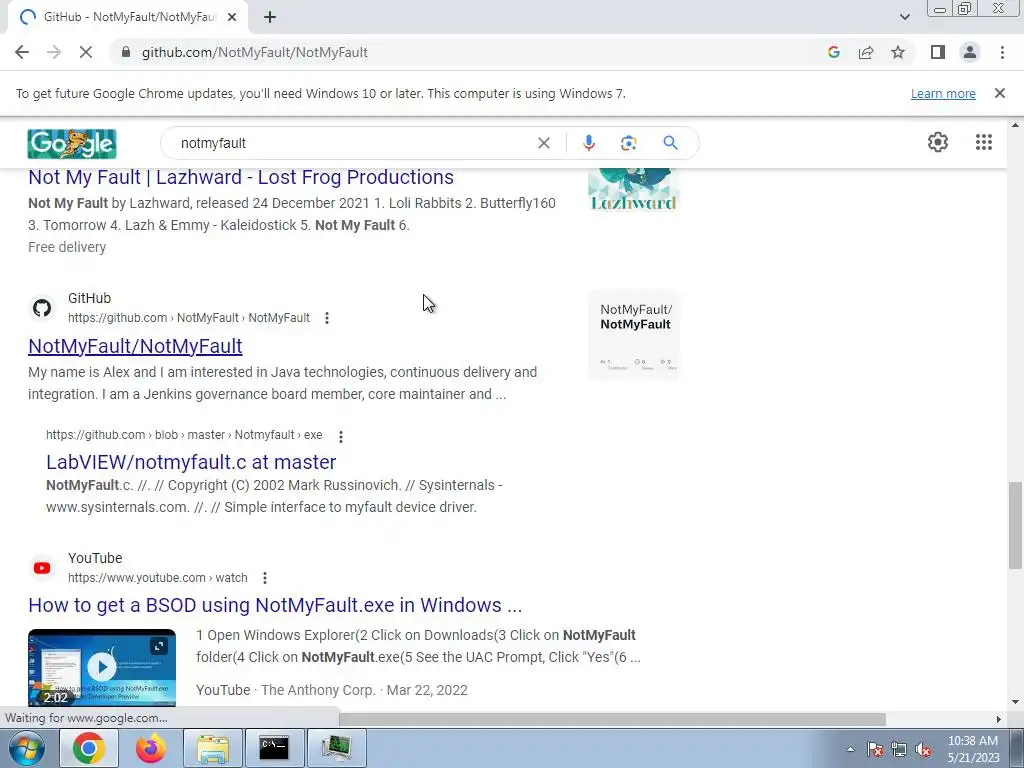Viewport: 1024px width, 768px height.
Task: Clear the search query
Action: click(x=543, y=143)
